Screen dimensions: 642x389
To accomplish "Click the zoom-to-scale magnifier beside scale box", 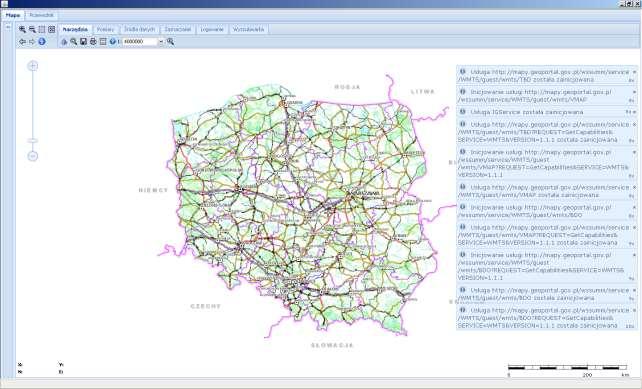I will point(170,41).
